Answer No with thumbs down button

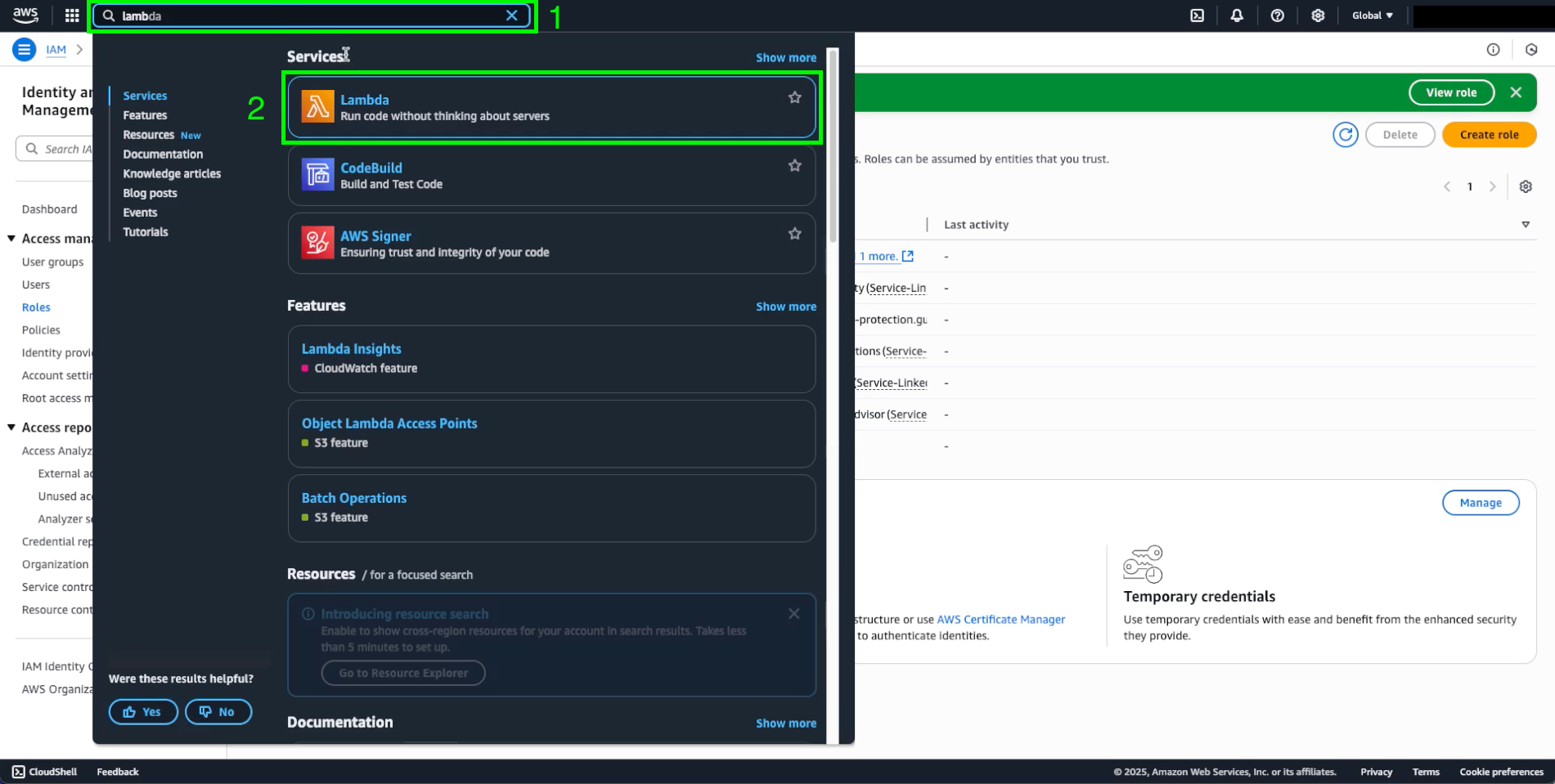pyautogui.click(x=218, y=712)
